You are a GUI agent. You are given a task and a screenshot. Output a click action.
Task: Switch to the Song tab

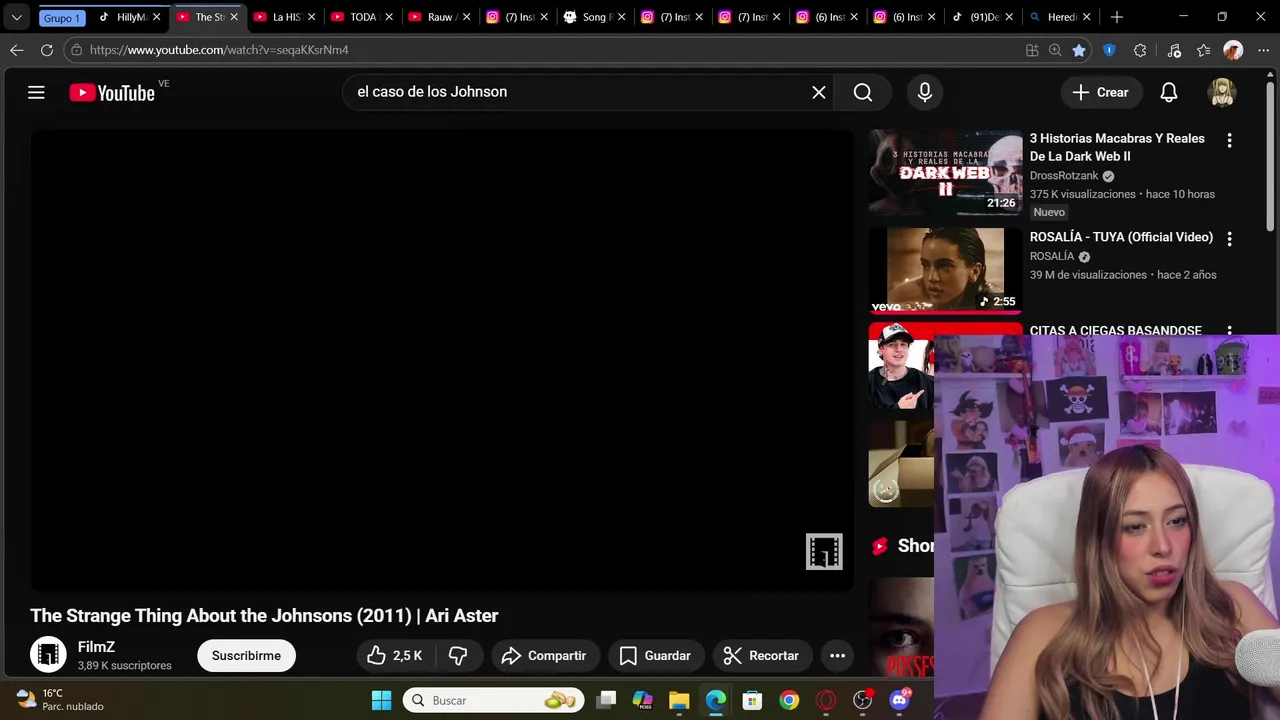point(596,17)
